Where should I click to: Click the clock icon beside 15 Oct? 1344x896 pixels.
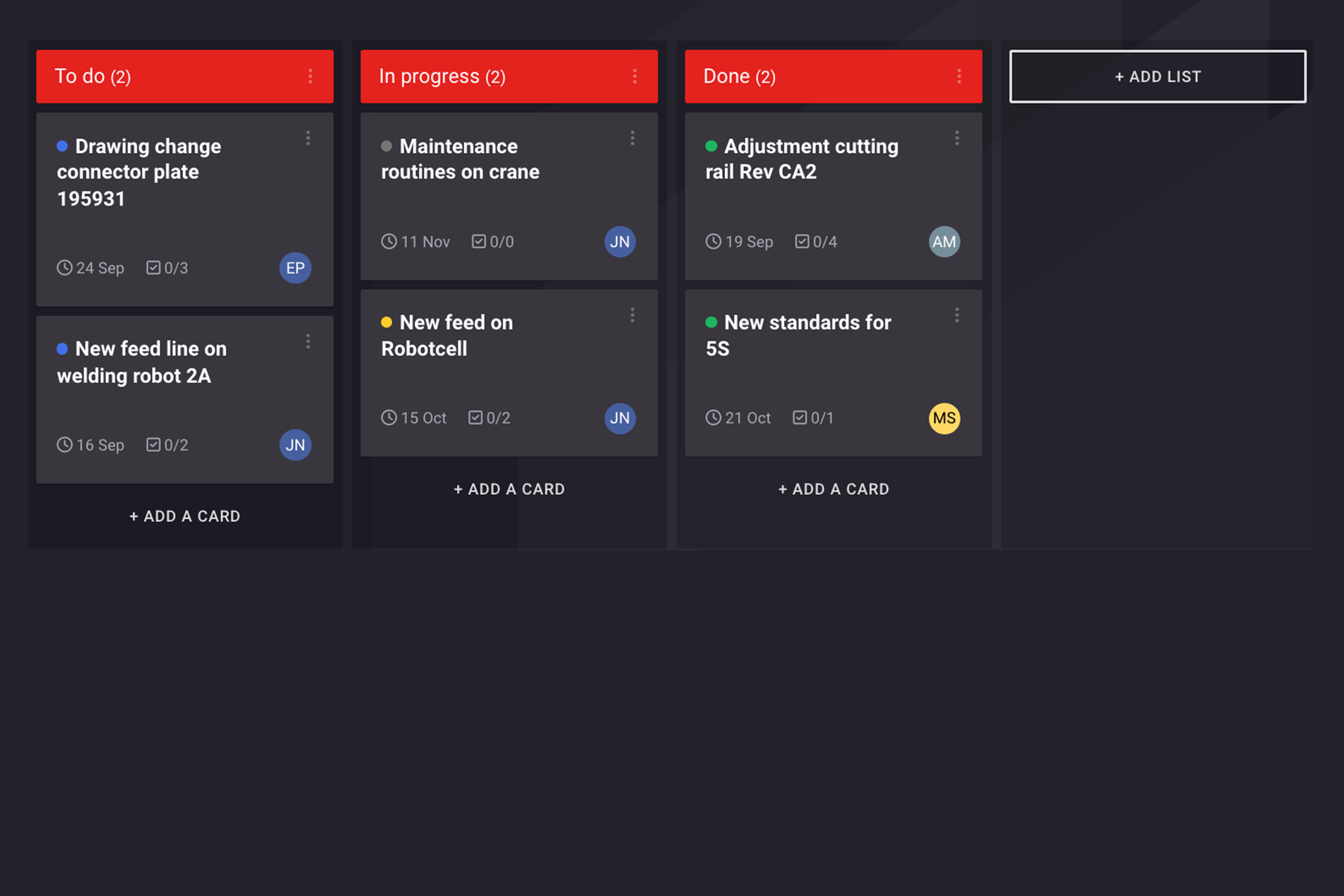tap(389, 418)
